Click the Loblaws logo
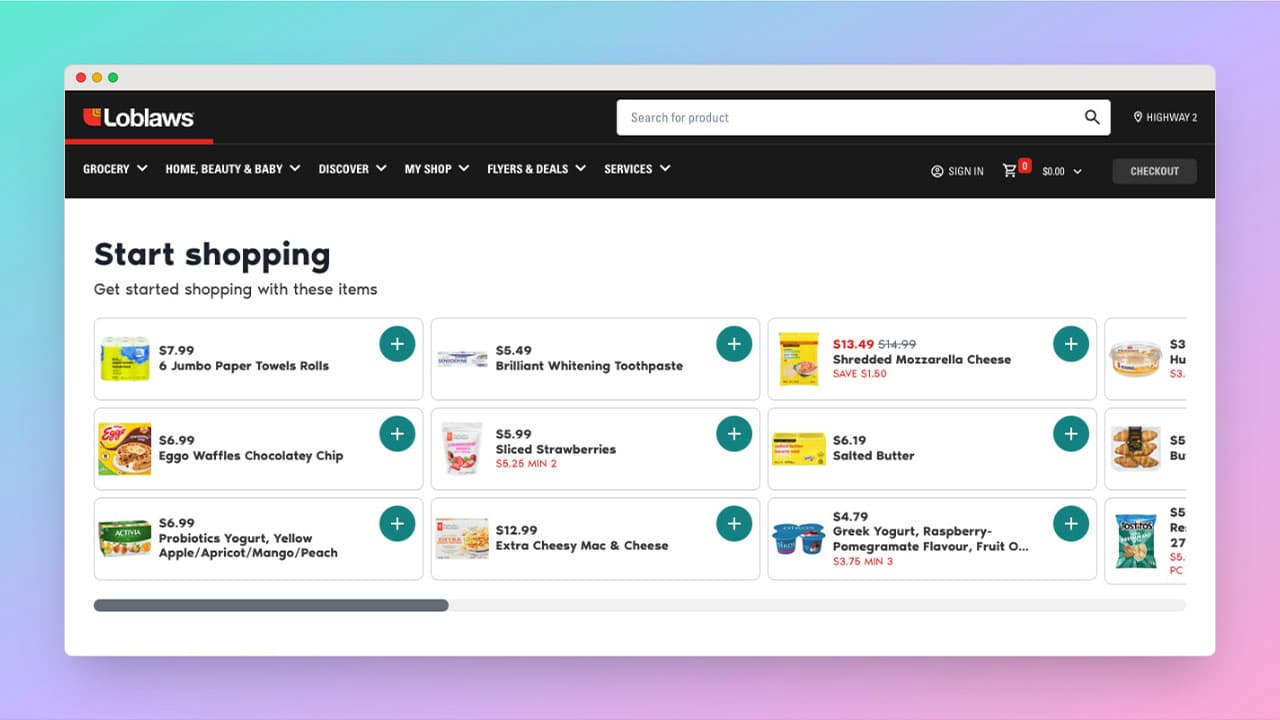The height and width of the screenshot is (720, 1280). click(138, 118)
